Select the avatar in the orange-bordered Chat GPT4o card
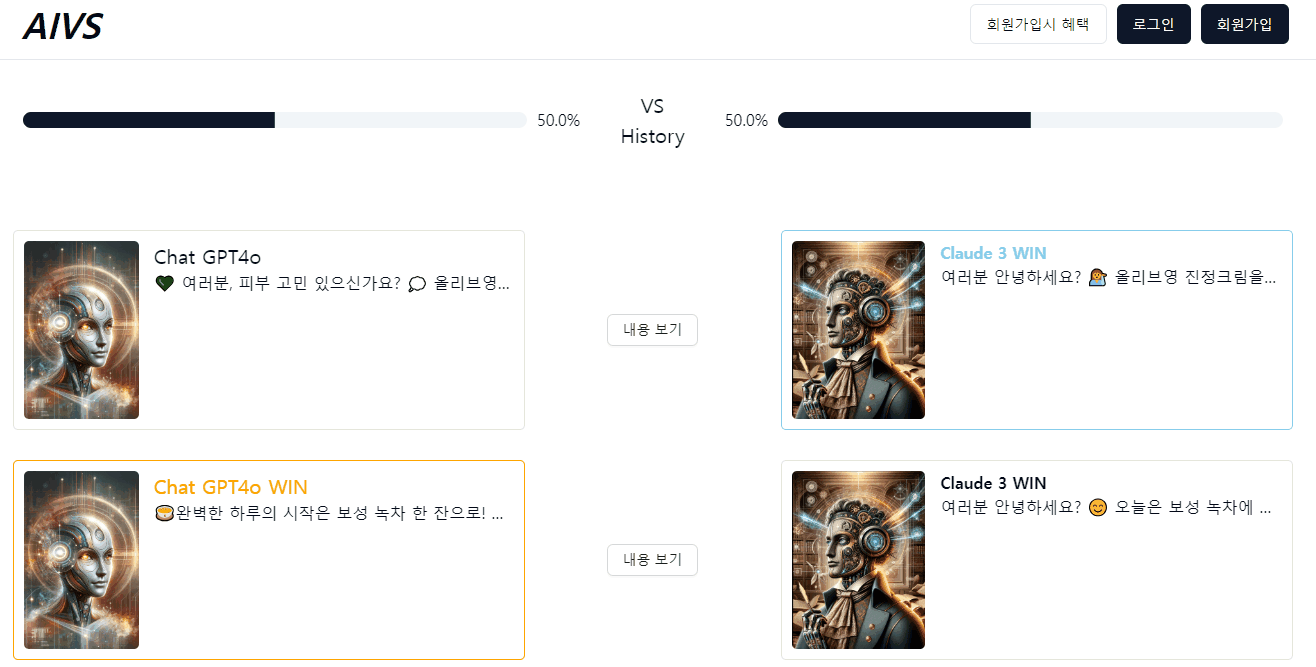Viewport: 1316px width, 667px height. [x=81, y=560]
